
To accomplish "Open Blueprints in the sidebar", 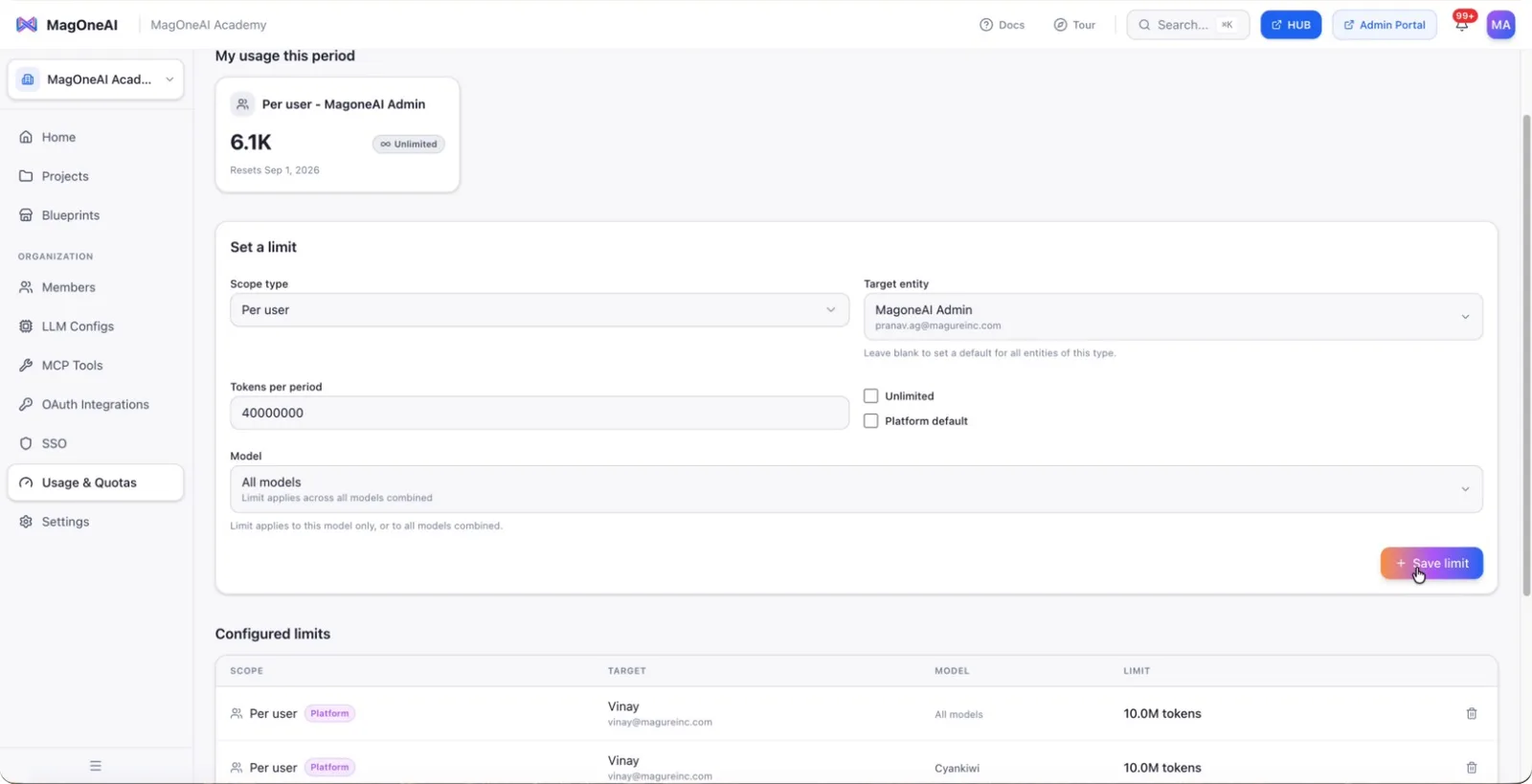I will point(96,215).
